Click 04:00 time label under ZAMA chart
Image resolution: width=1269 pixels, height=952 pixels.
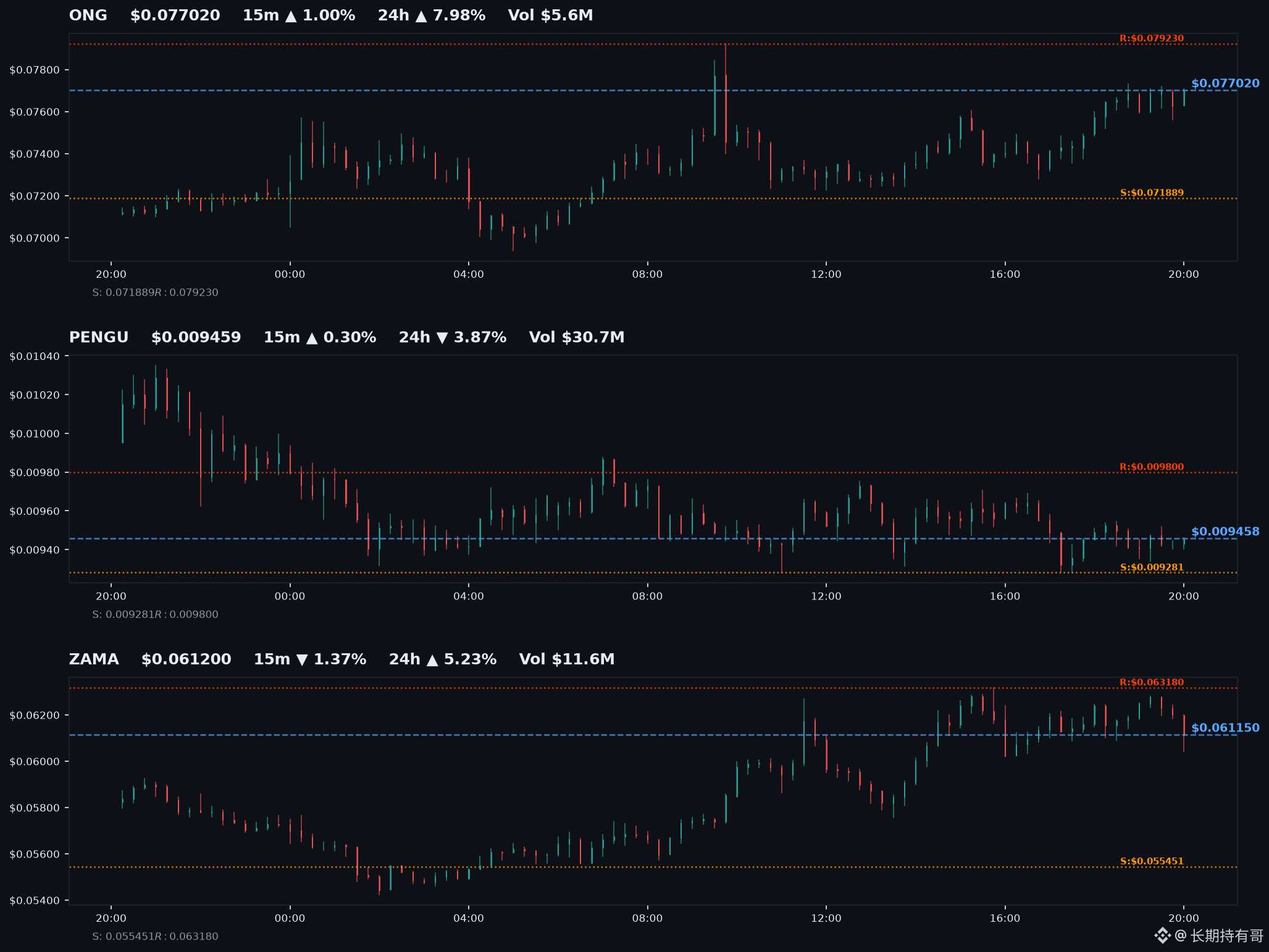point(469,918)
